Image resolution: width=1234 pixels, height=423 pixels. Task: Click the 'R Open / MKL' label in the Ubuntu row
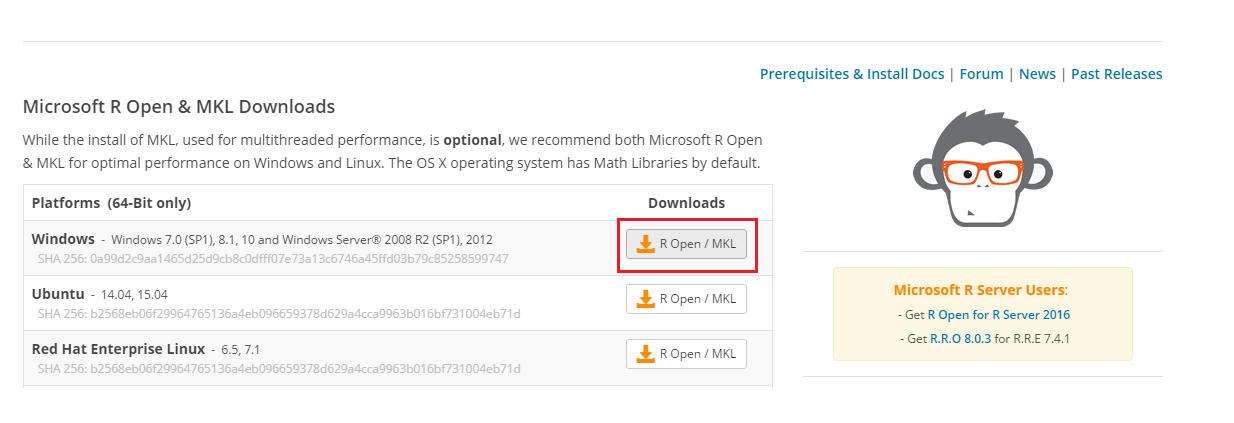pos(697,299)
